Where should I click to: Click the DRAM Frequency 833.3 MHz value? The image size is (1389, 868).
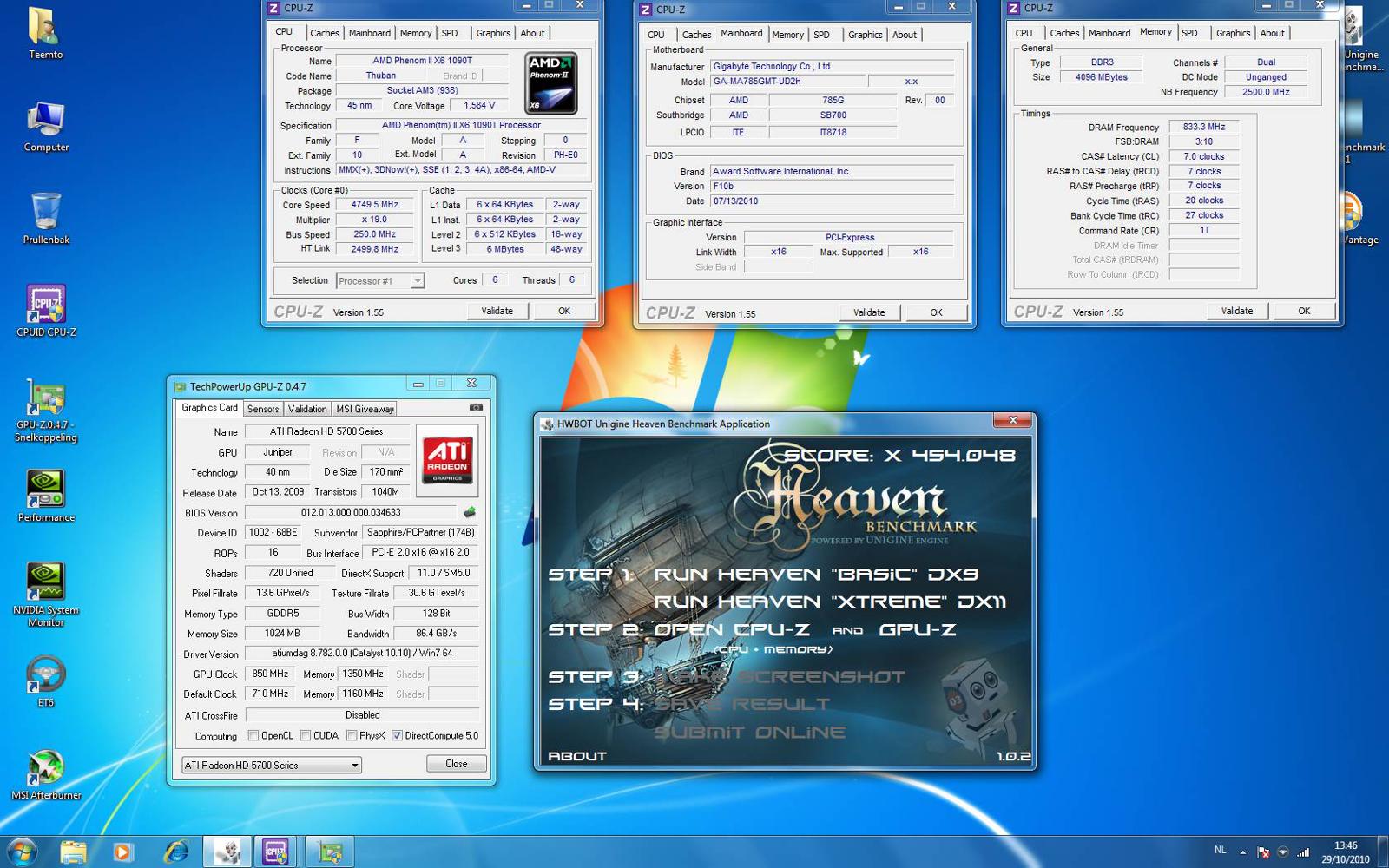[x=1204, y=127]
